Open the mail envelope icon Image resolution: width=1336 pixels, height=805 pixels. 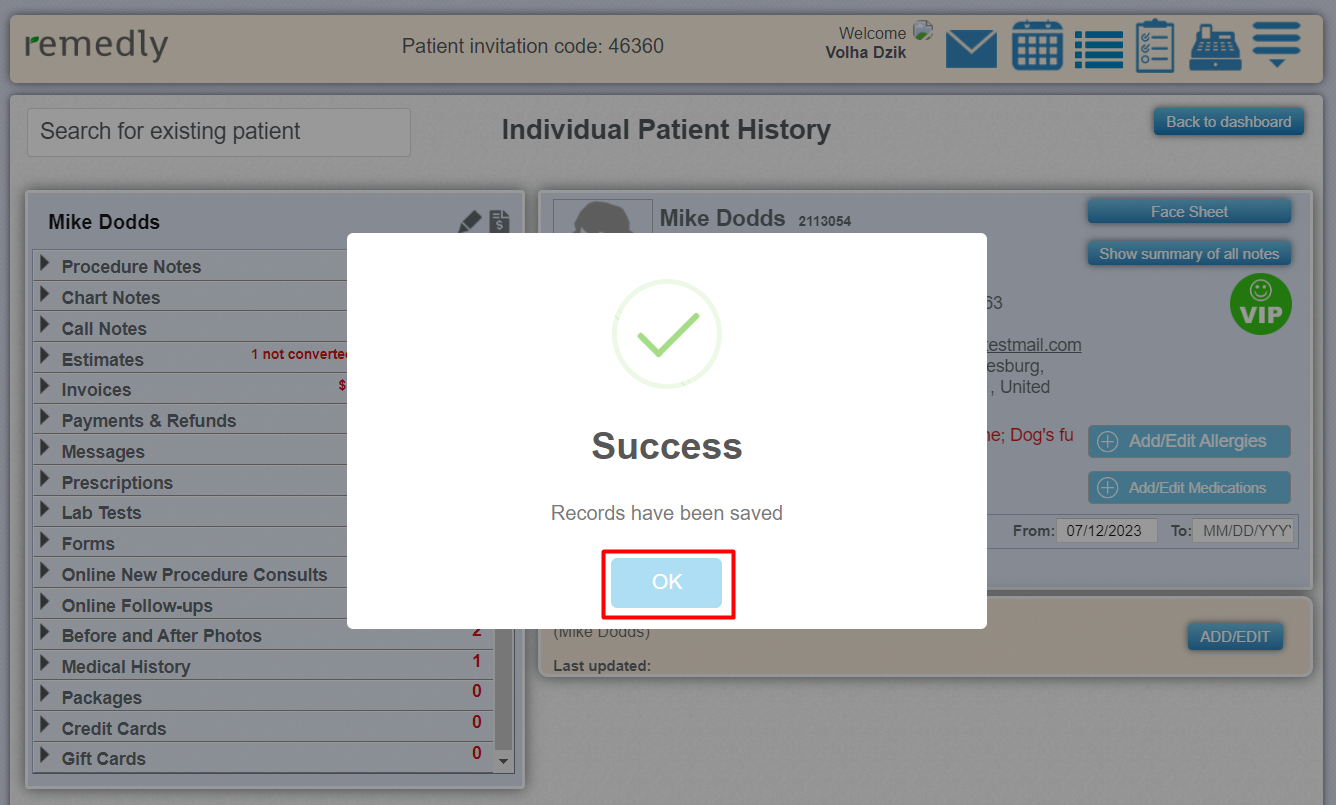pyautogui.click(x=971, y=48)
